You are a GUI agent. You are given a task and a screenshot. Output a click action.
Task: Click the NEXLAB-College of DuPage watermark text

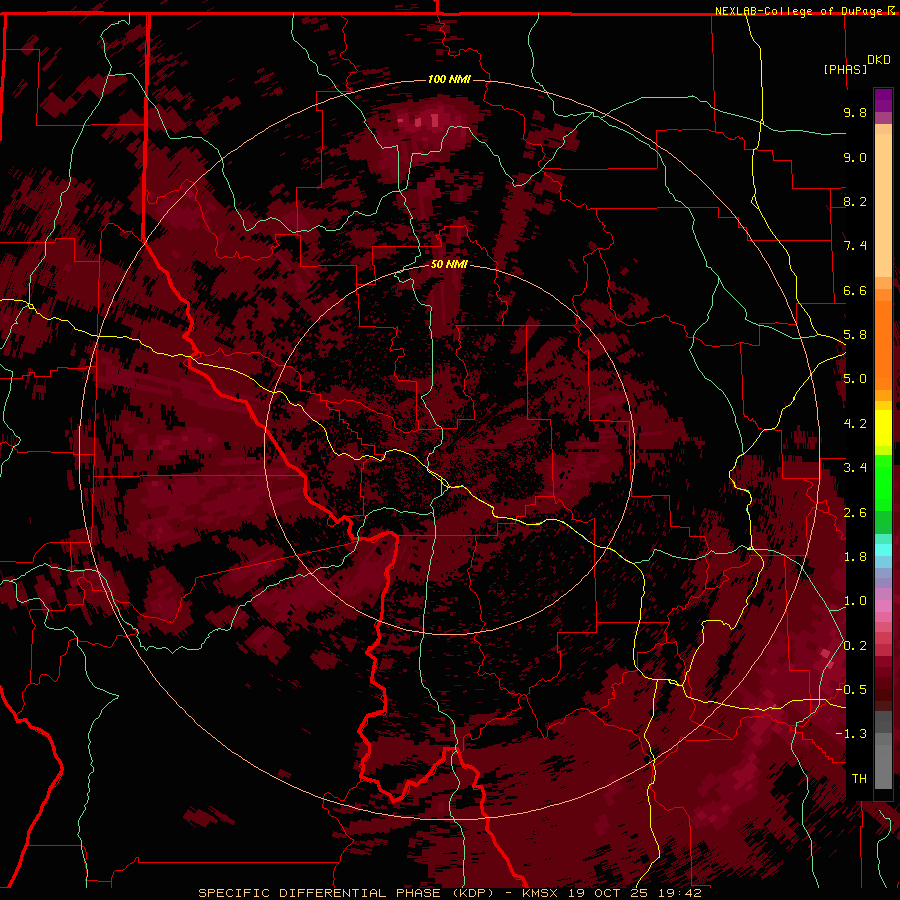tap(800, 11)
